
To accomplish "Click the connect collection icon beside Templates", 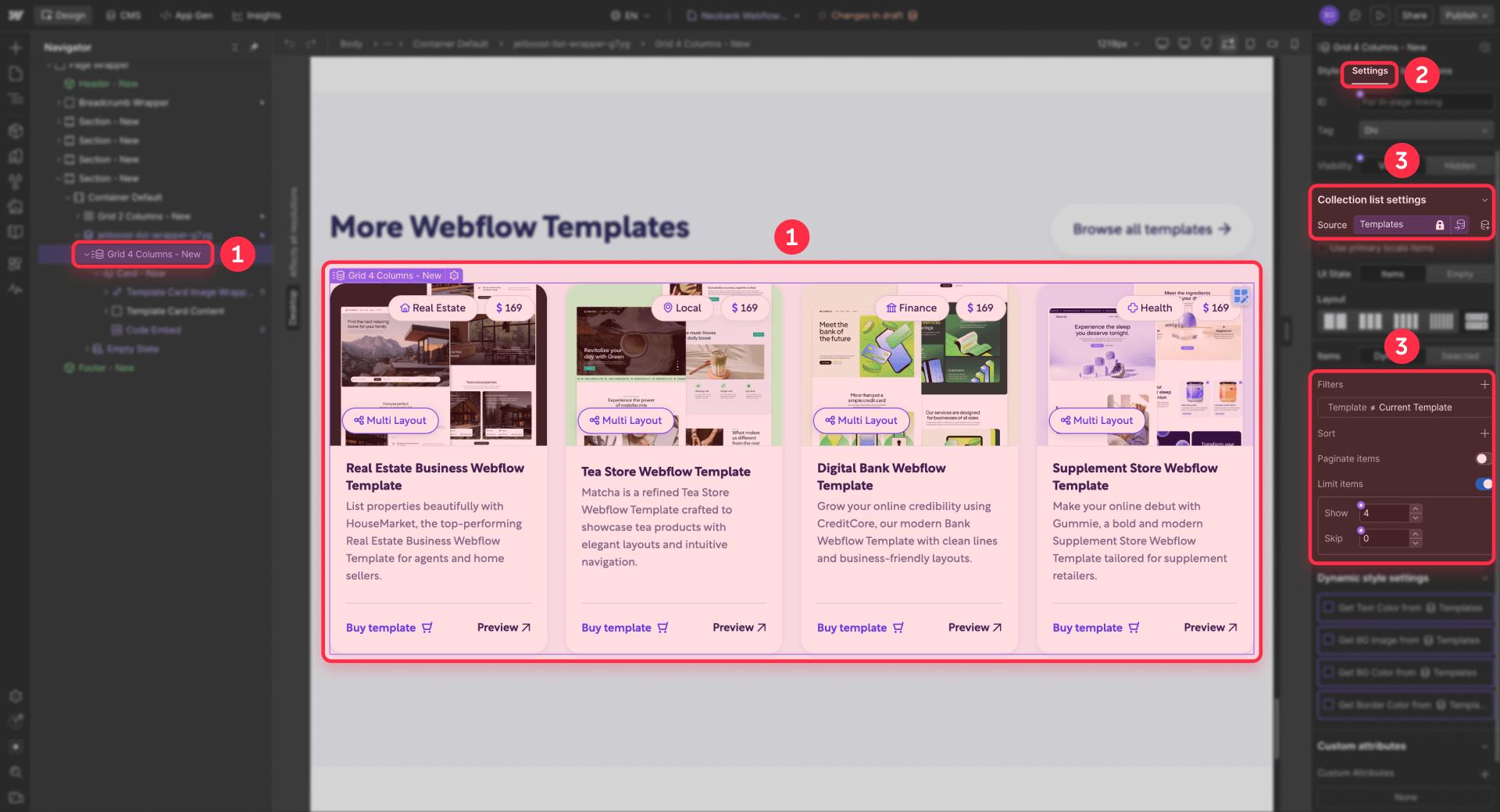I will click(1459, 225).
